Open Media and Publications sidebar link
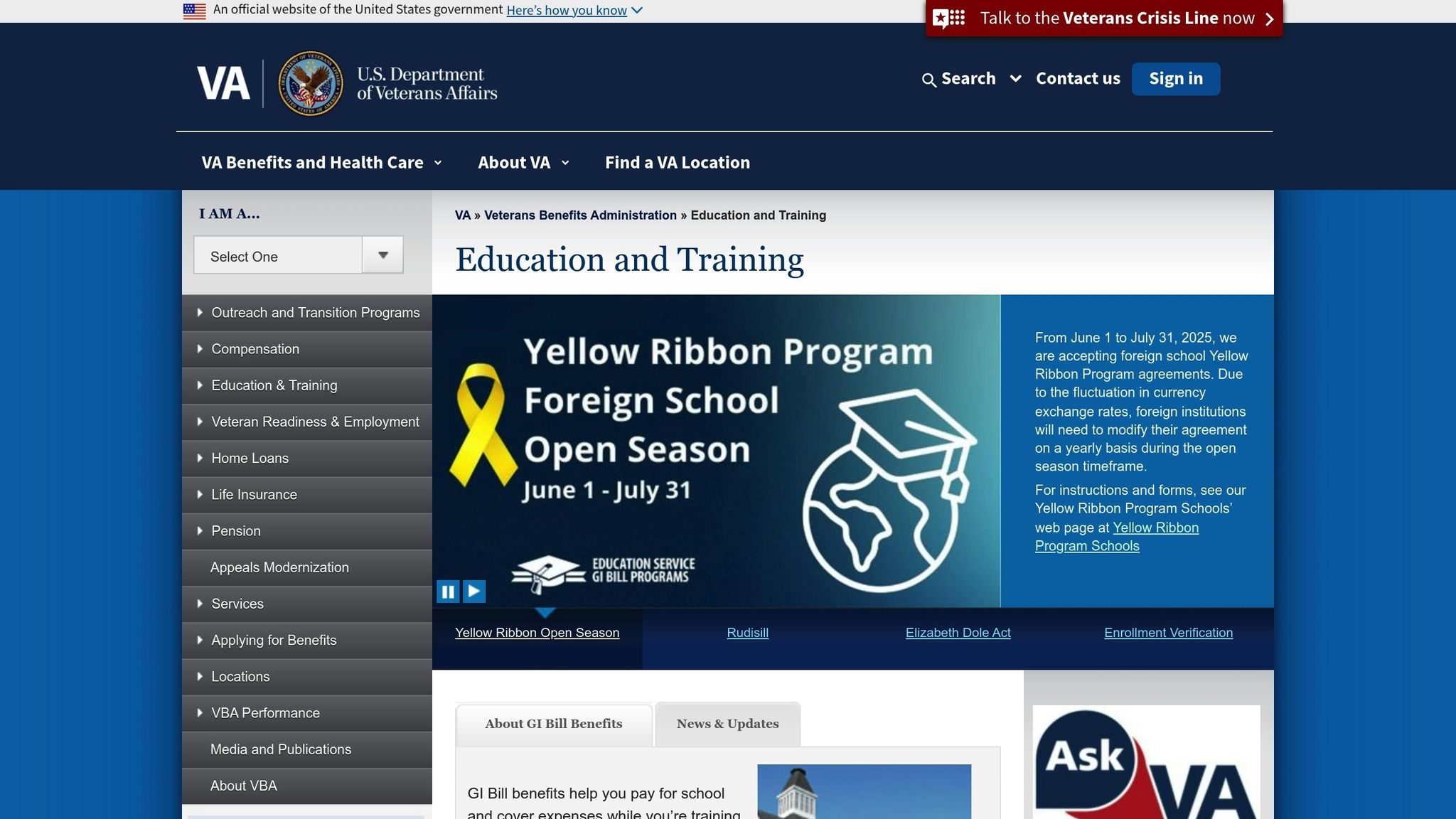This screenshot has width=1456, height=819. point(307,749)
